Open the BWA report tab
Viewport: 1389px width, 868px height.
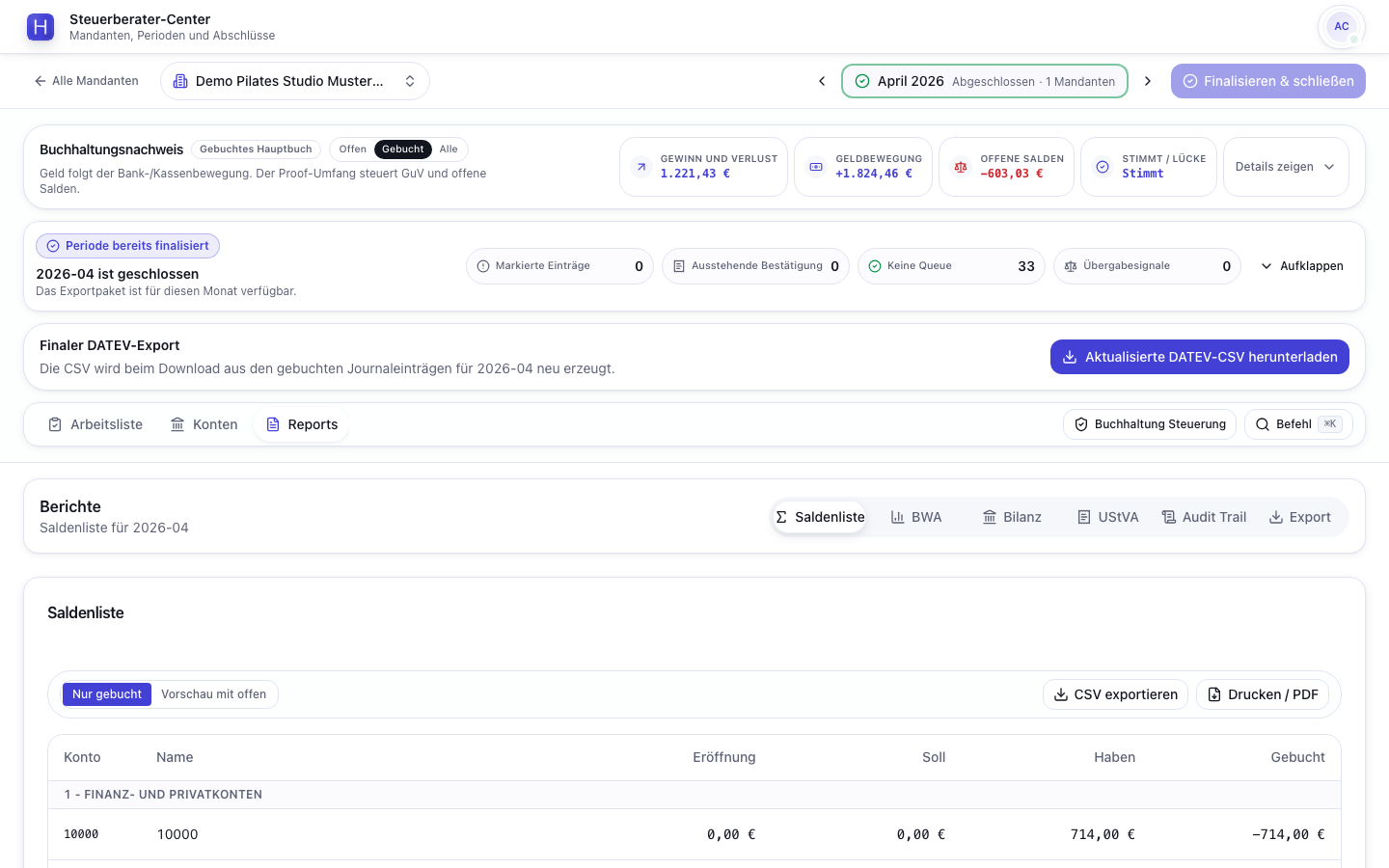[x=916, y=517]
